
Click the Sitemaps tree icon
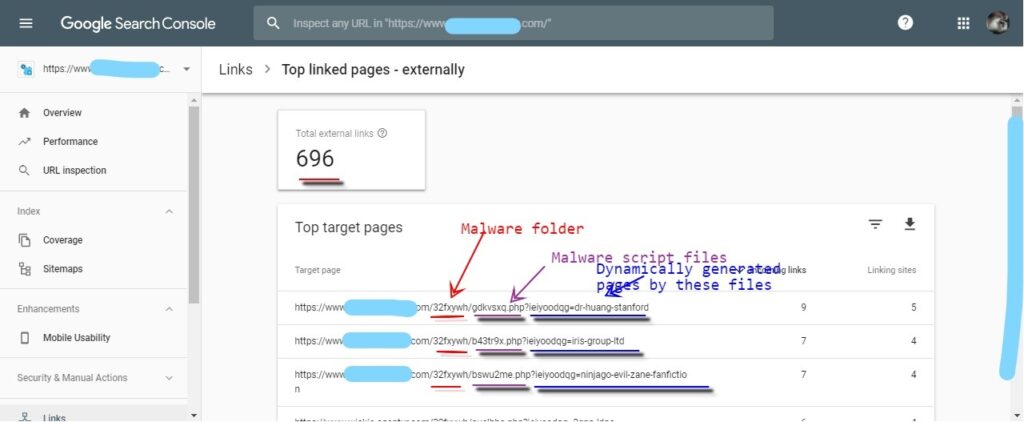pos(24,268)
